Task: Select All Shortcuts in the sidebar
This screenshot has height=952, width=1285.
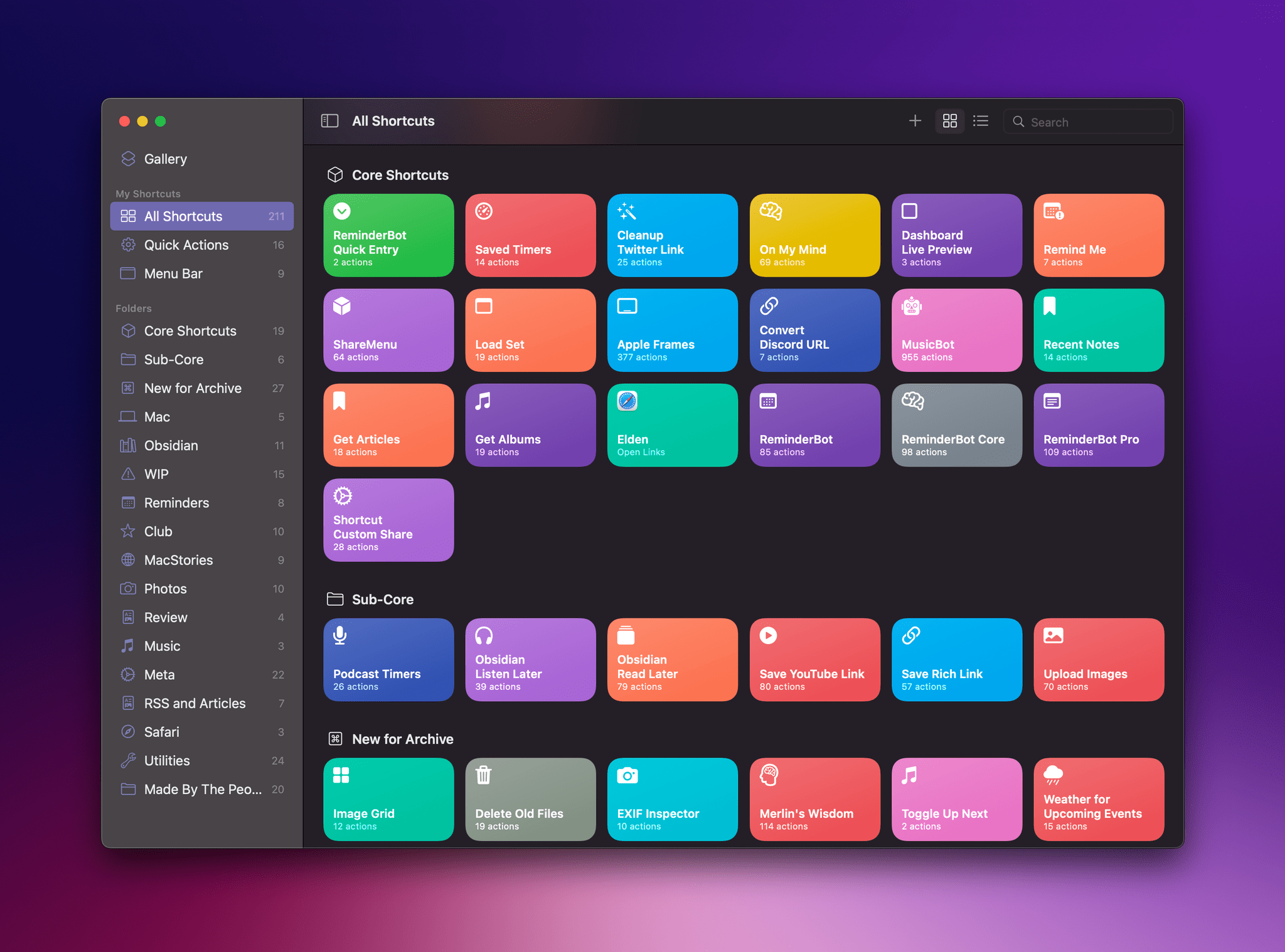Action: point(202,216)
